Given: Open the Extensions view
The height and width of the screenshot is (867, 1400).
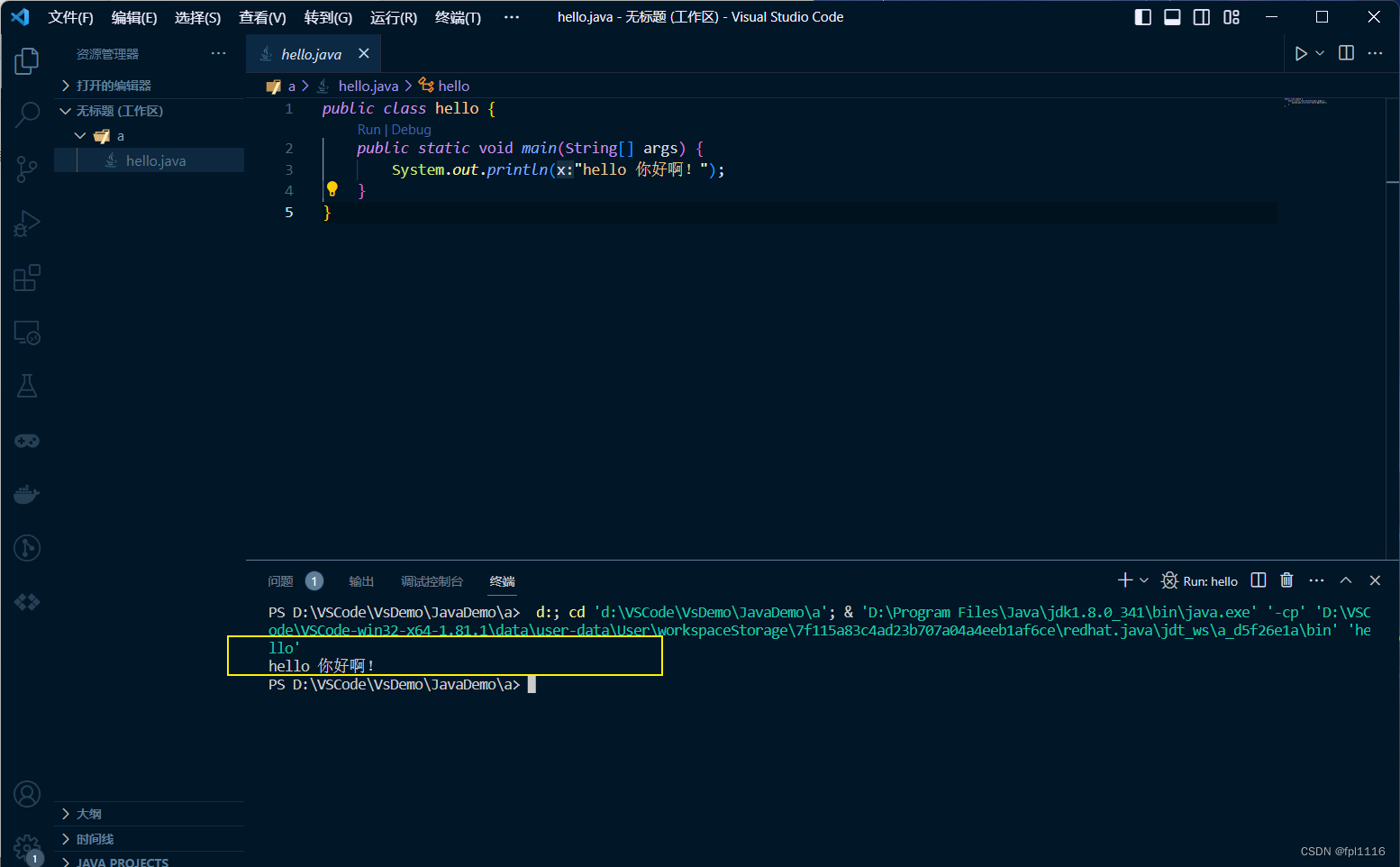Looking at the screenshot, I should tap(27, 278).
